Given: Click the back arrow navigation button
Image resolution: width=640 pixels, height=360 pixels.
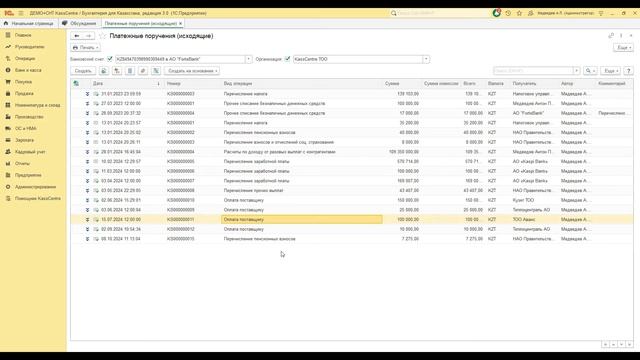Looking at the screenshot, I should [77, 36].
